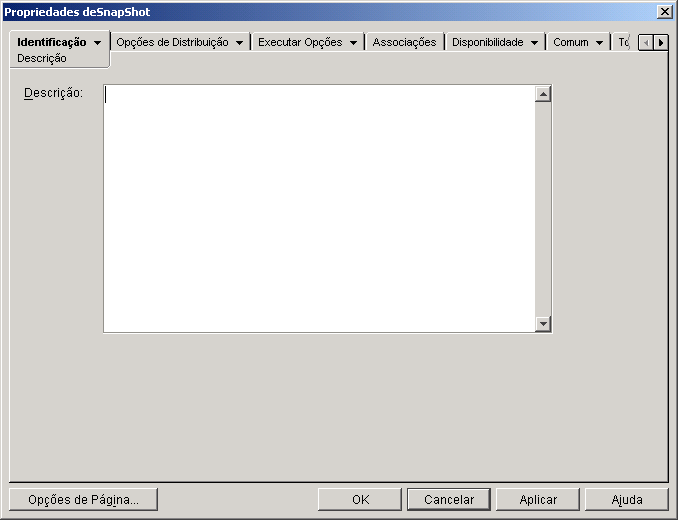Expand the Comum tab dropdown arrow
The width and height of the screenshot is (678, 520).
point(599,43)
